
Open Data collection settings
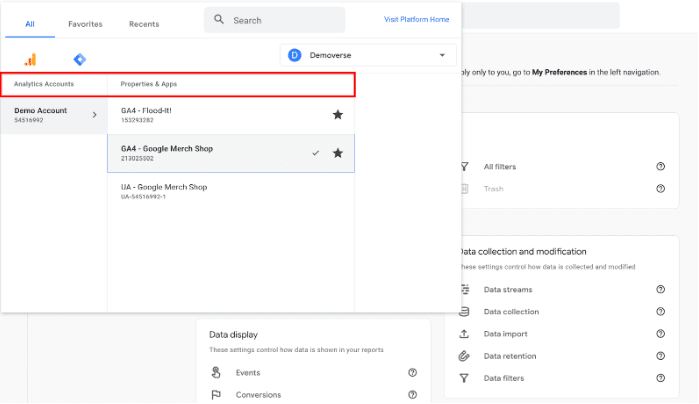(511, 312)
